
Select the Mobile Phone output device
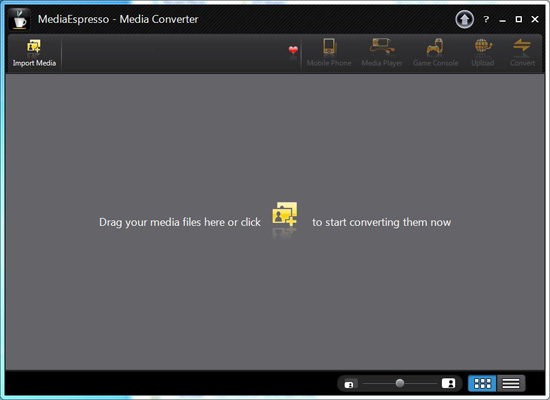(329, 53)
